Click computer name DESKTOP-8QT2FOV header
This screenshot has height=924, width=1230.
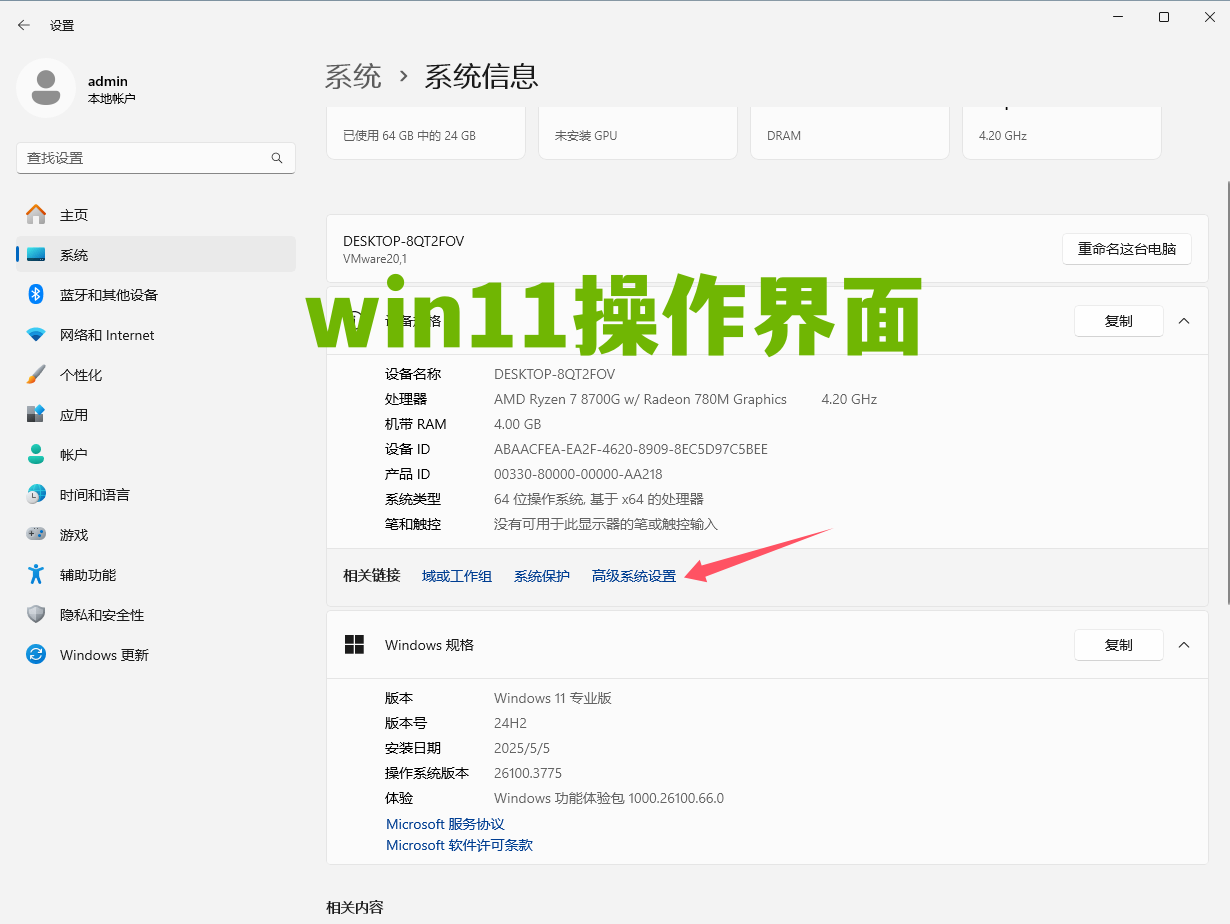(403, 241)
